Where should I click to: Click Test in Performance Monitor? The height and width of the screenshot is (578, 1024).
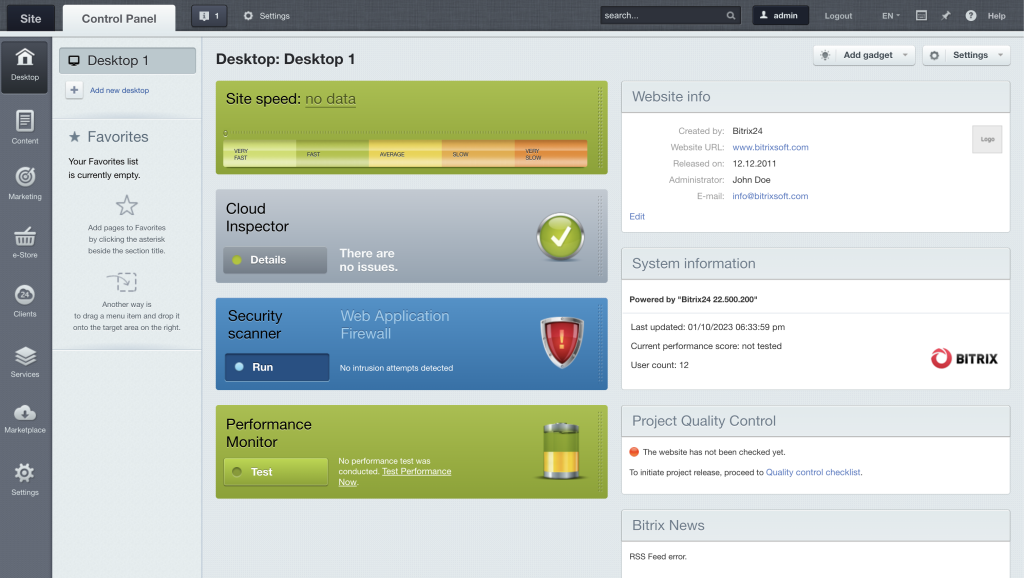[276, 472]
